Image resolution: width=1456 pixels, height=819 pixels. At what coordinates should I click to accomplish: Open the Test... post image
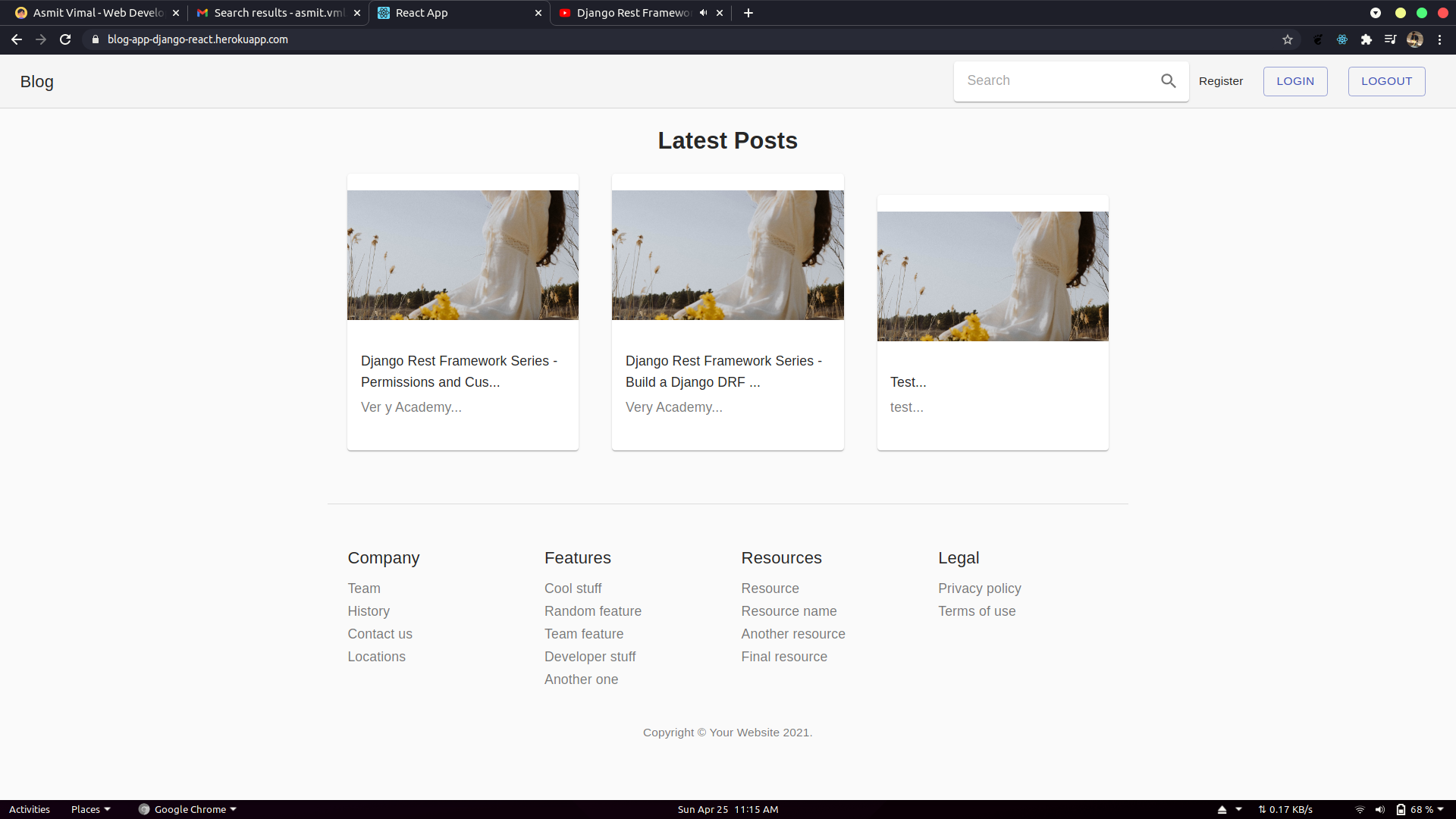(993, 276)
